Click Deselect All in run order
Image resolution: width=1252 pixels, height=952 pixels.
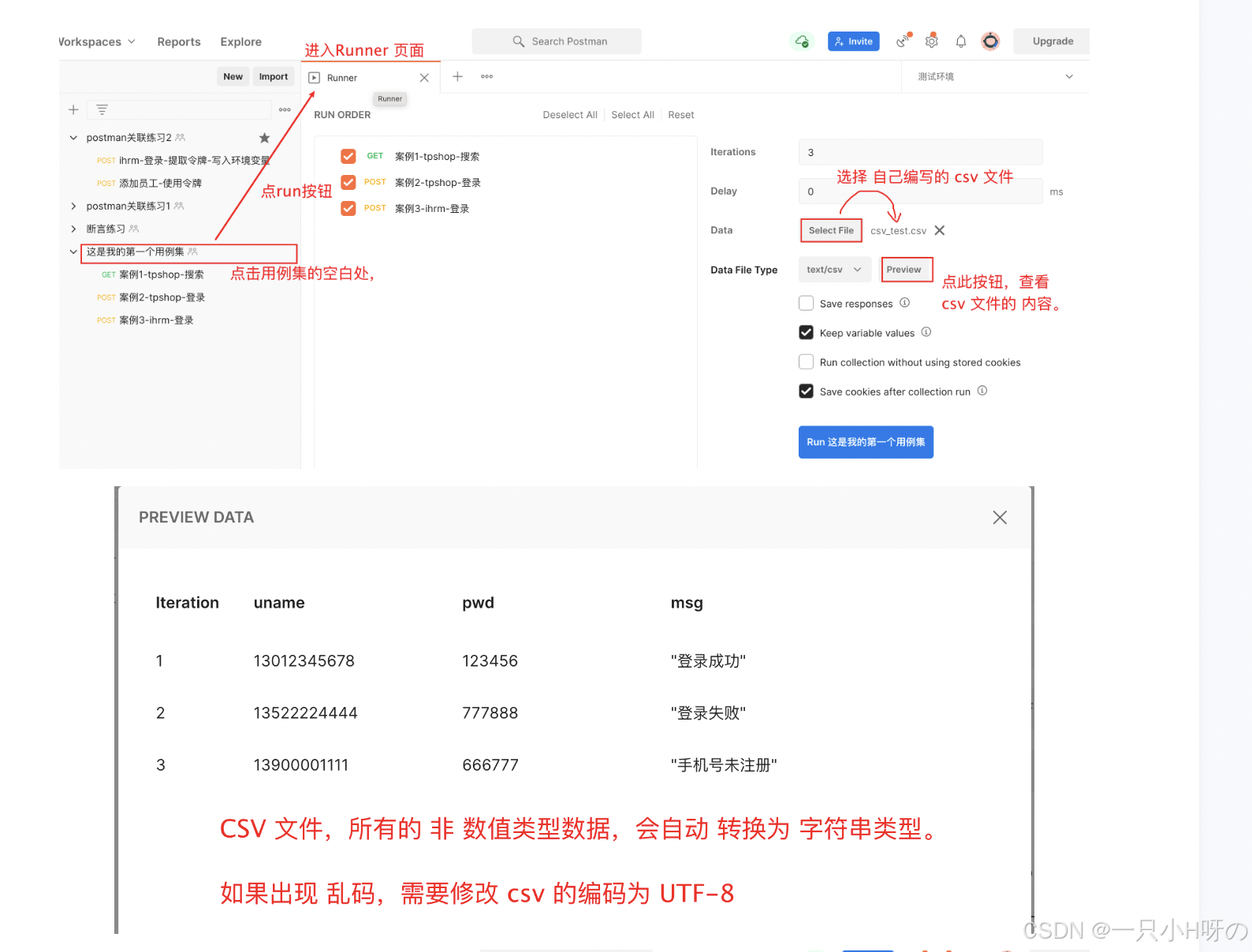tap(570, 115)
